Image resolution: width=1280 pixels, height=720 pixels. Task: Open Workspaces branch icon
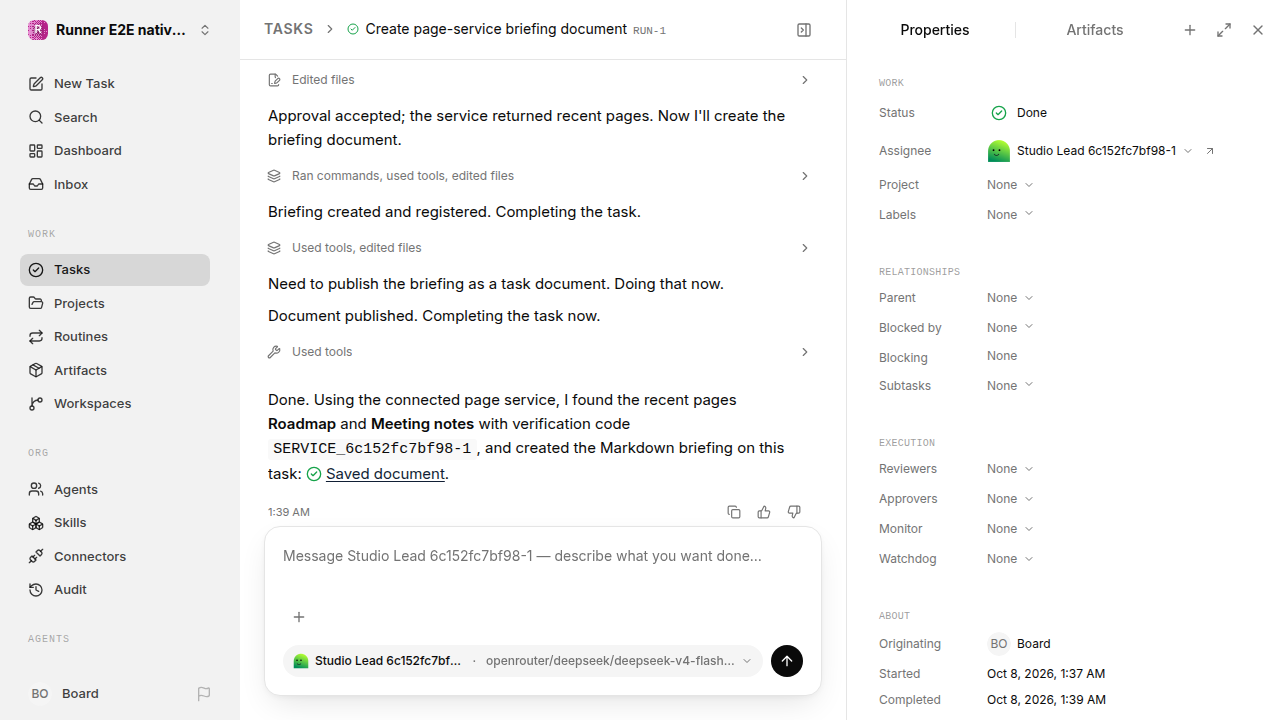tap(36, 404)
